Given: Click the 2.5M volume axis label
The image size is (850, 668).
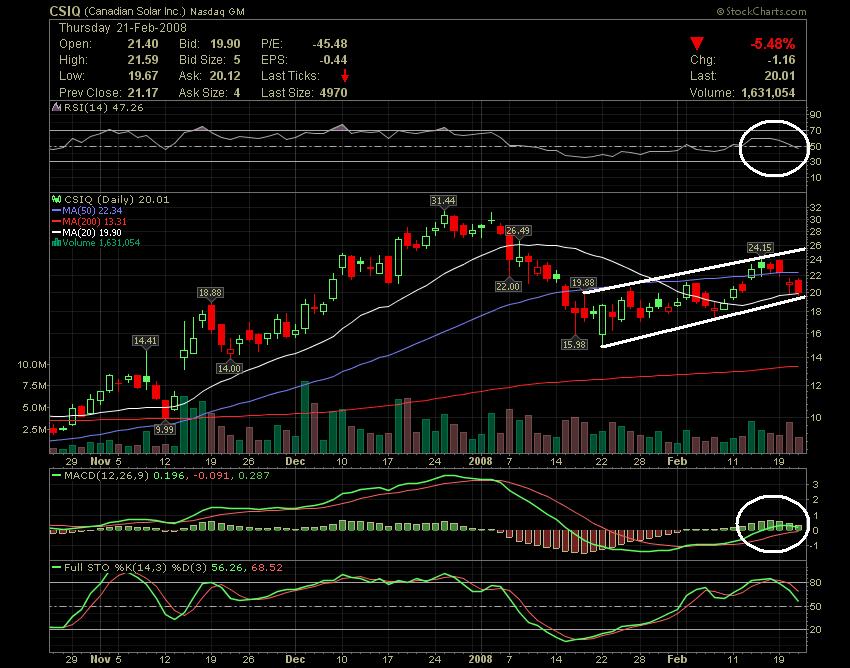Looking at the screenshot, I should [34, 429].
